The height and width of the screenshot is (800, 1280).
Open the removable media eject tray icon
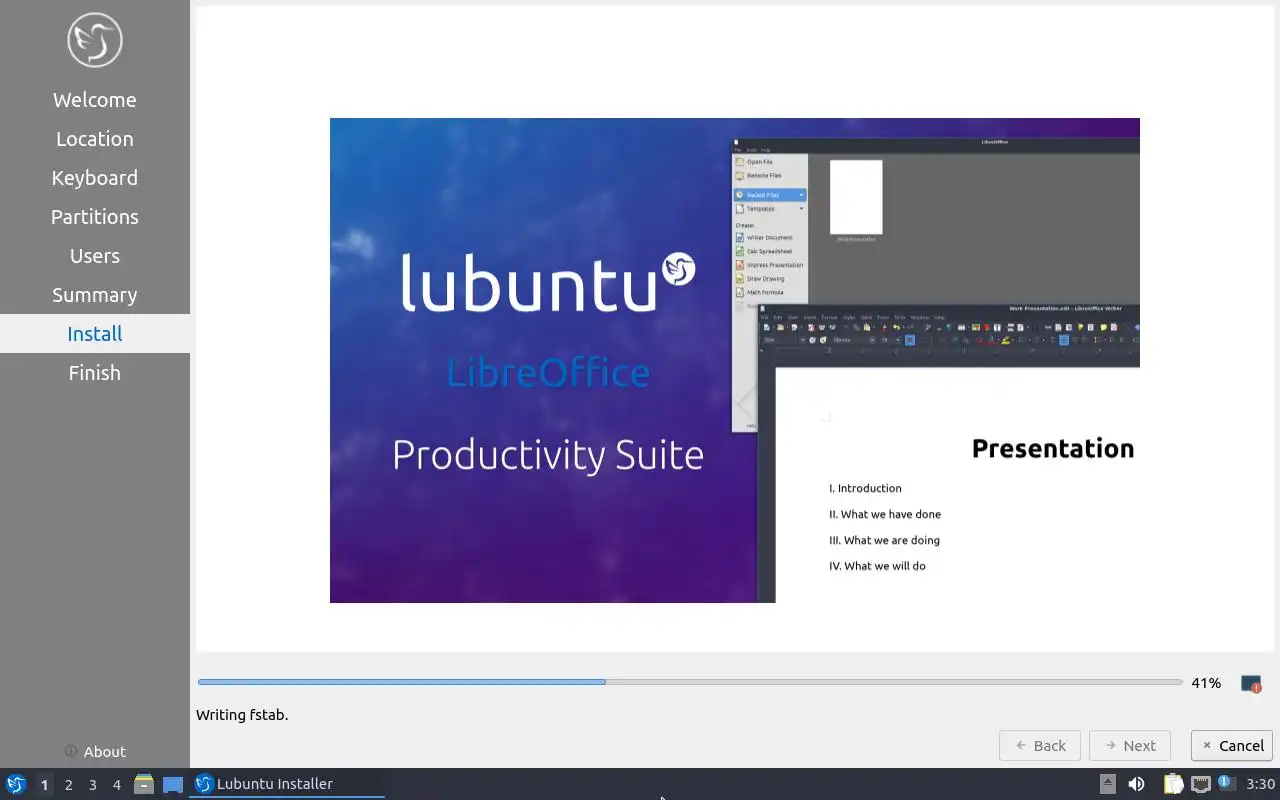1107,784
